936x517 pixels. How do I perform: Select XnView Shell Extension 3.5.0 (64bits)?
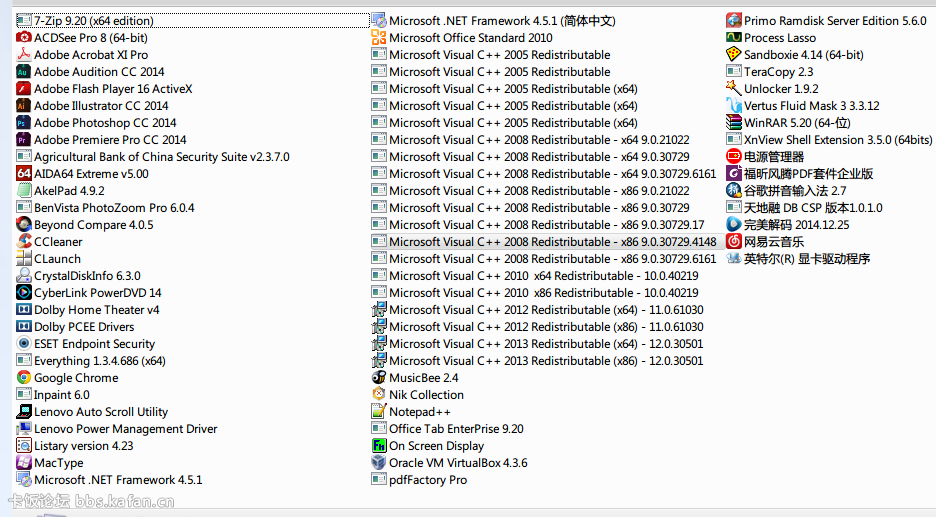[829, 140]
